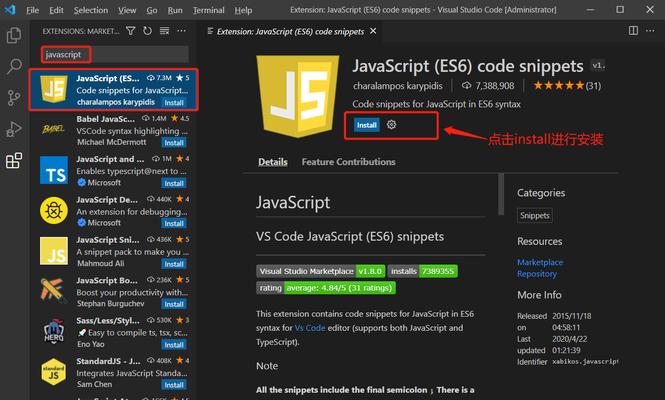The width and height of the screenshot is (665, 400).
Task: Open the Help menu
Action: pos(243,10)
